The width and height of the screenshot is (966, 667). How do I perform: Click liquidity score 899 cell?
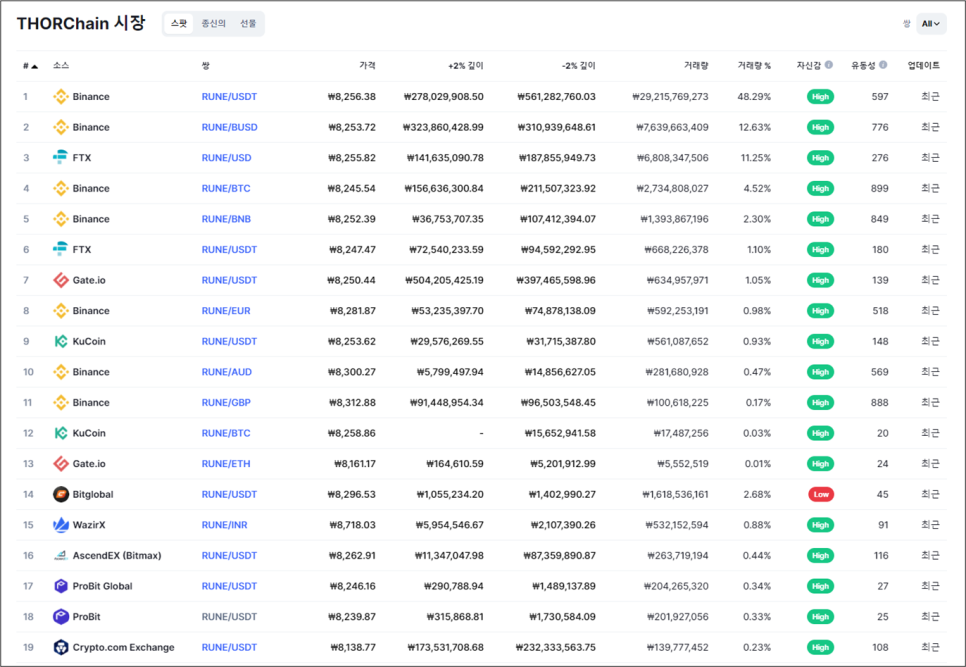[880, 188]
